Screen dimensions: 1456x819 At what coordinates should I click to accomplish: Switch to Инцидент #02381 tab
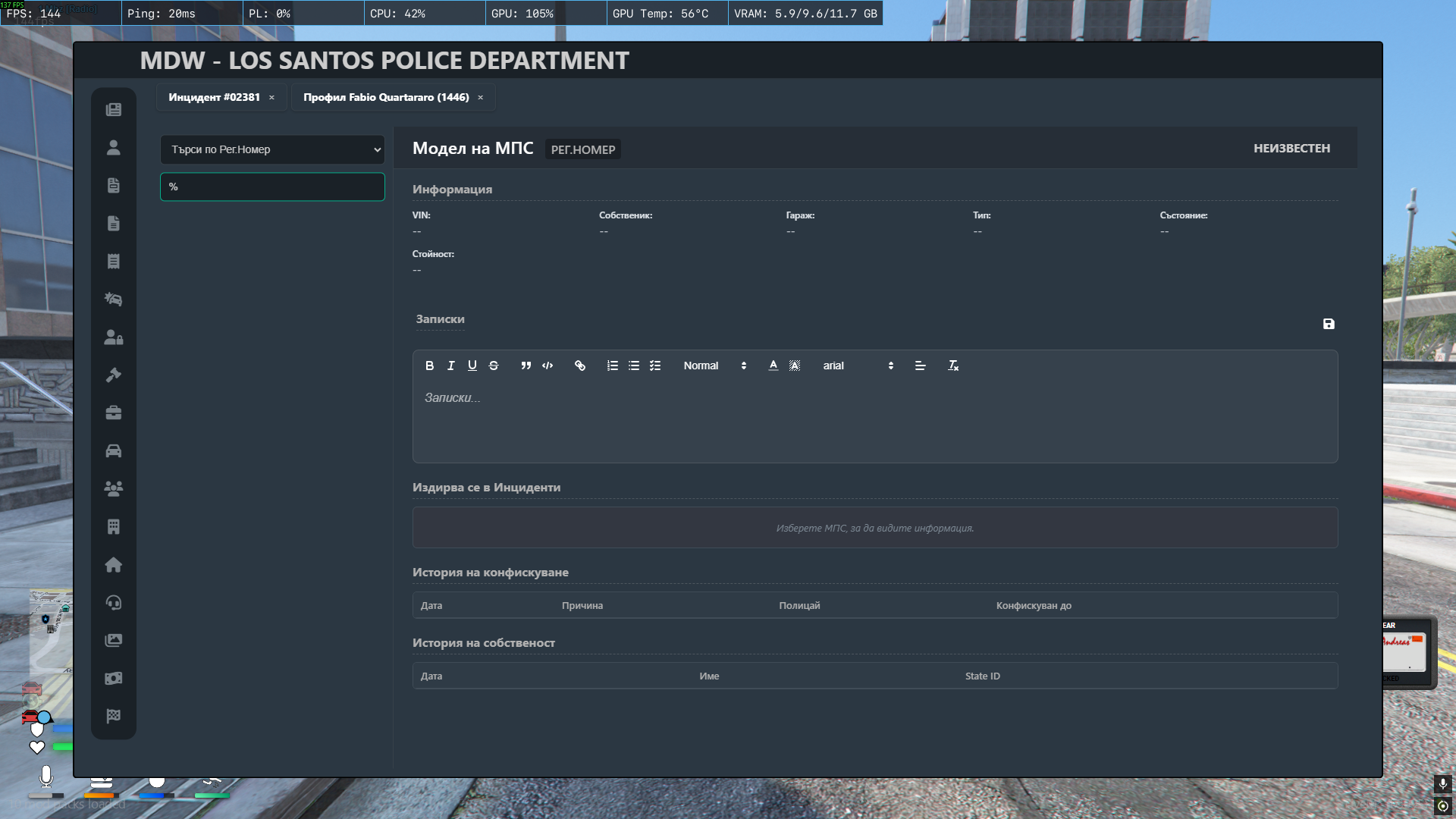(x=215, y=97)
